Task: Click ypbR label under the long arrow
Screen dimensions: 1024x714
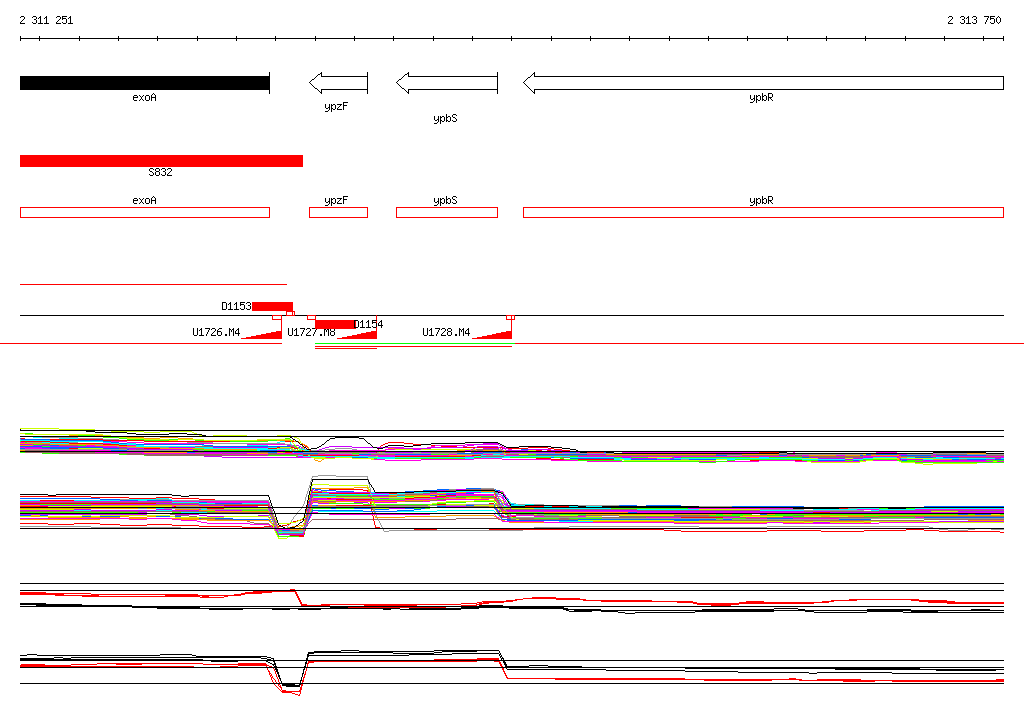Action: [761, 97]
